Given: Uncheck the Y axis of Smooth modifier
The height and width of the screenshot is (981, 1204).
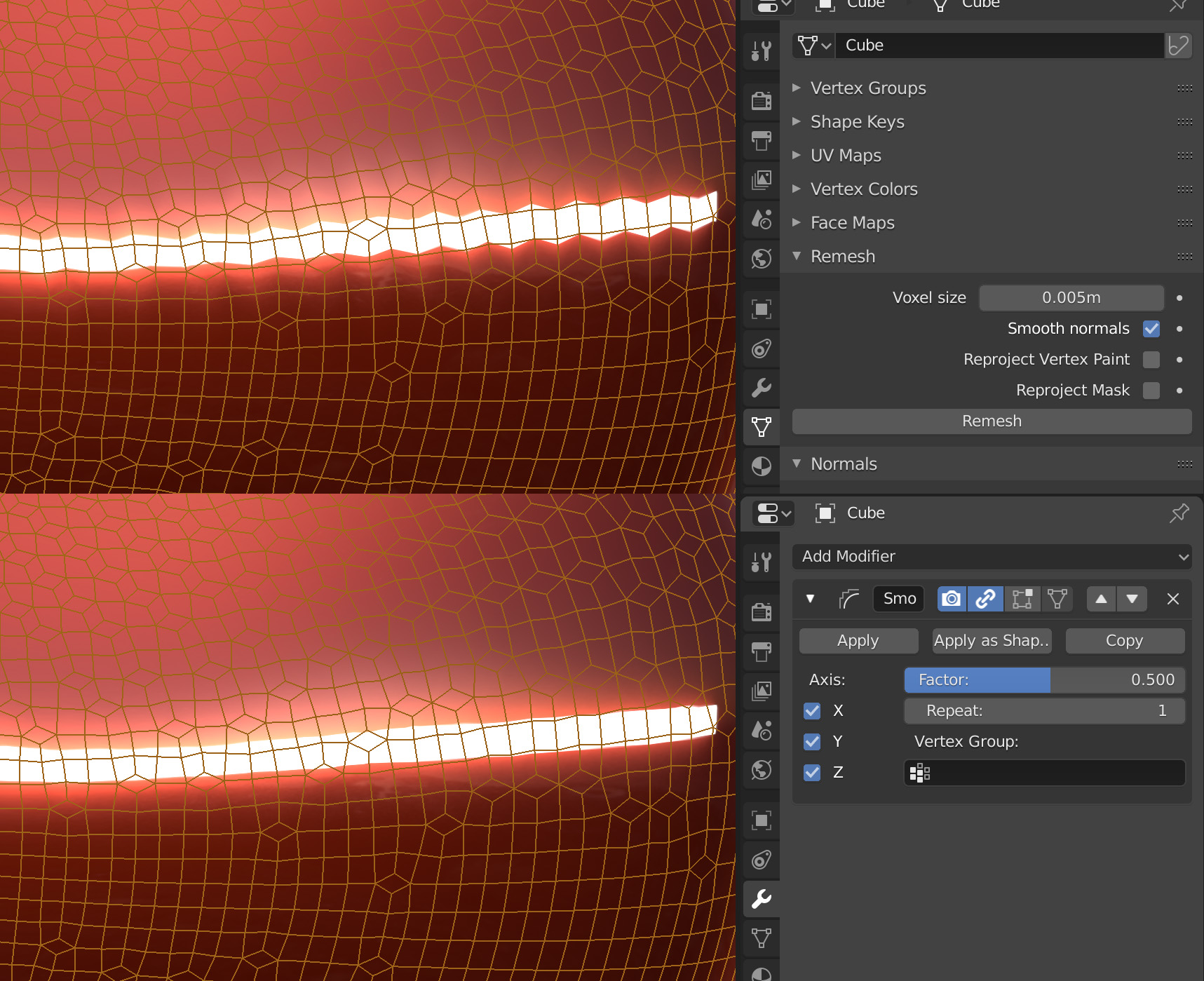Looking at the screenshot, I should click(812, 742).
